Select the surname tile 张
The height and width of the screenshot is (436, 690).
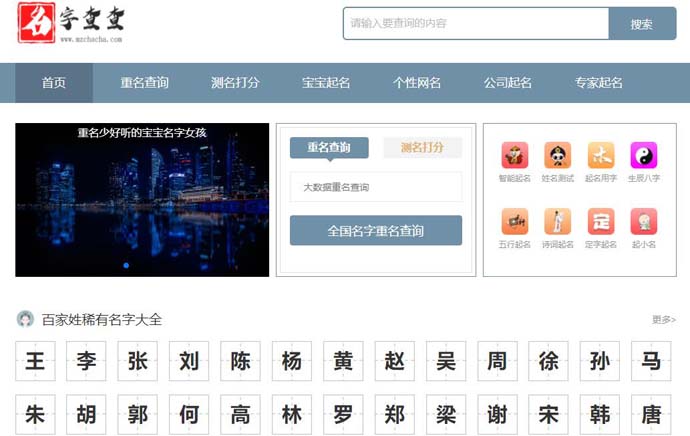click(x=138, y=361)
